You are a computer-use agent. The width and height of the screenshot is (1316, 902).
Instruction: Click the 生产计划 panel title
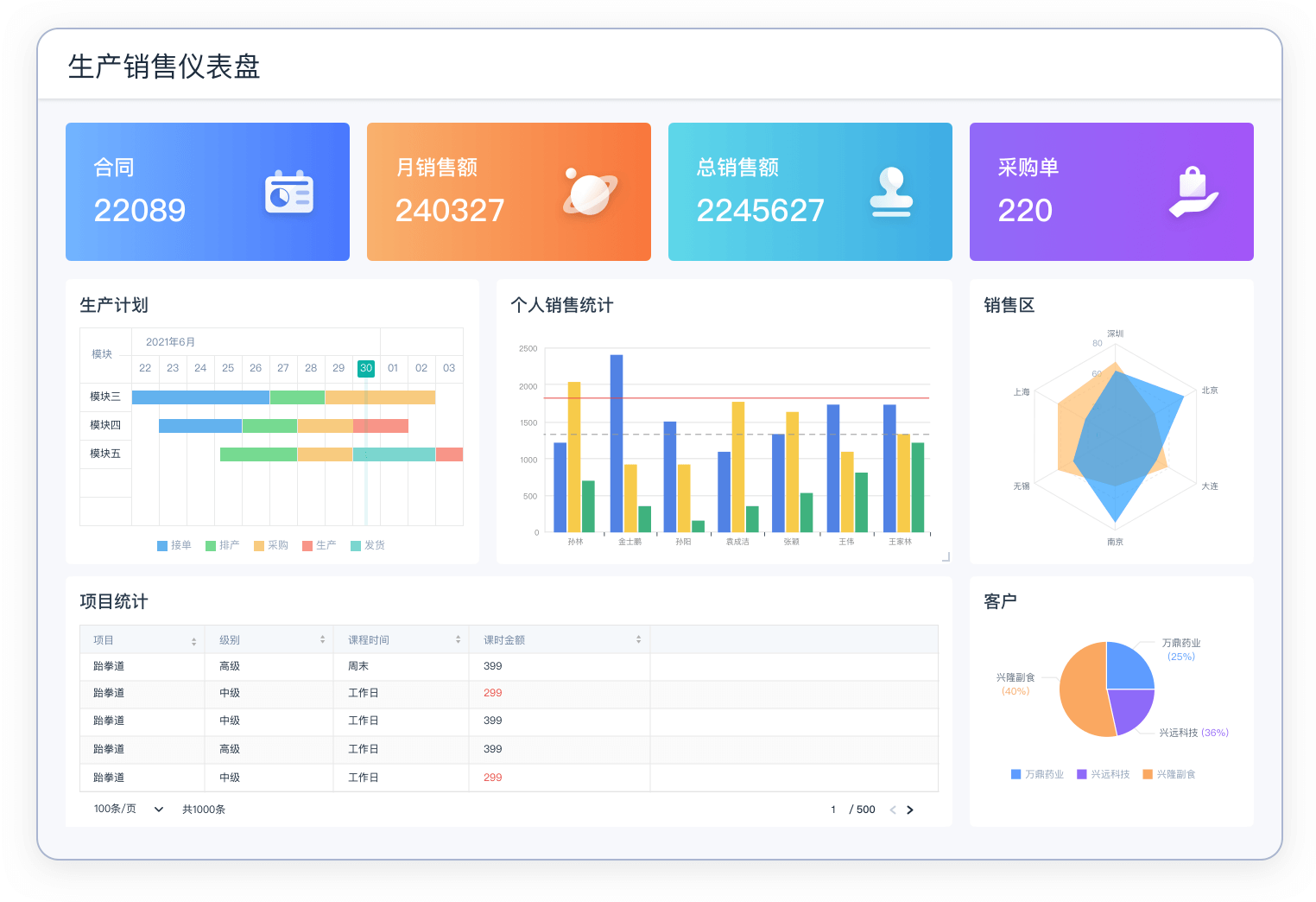coord(113,305)
